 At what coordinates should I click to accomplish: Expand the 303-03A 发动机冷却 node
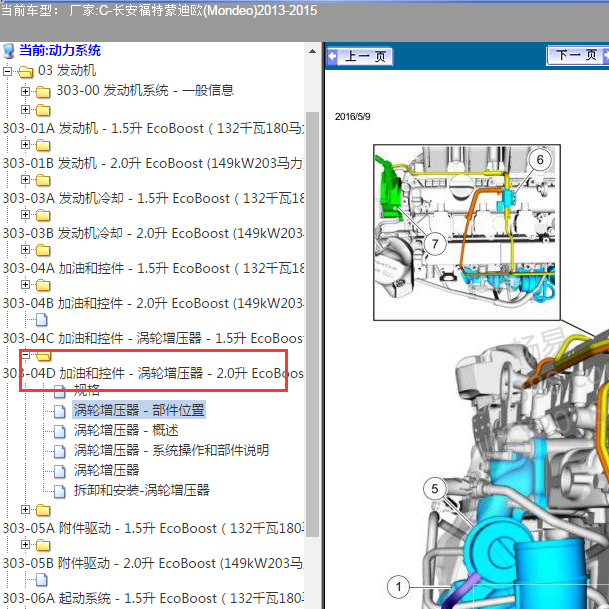pos(26,179)
